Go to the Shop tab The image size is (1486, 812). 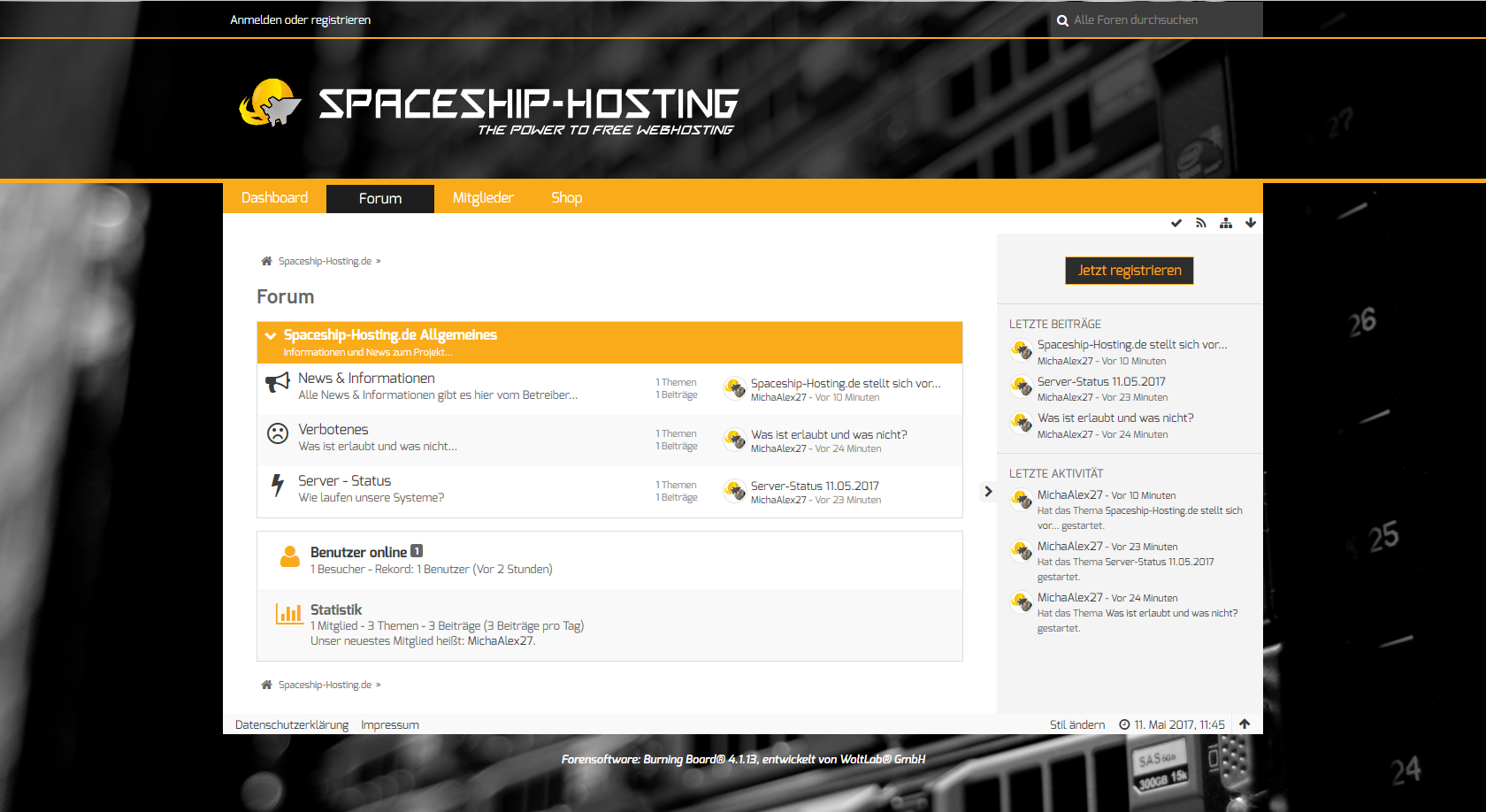pyautogui.click(x=566, y=198)
